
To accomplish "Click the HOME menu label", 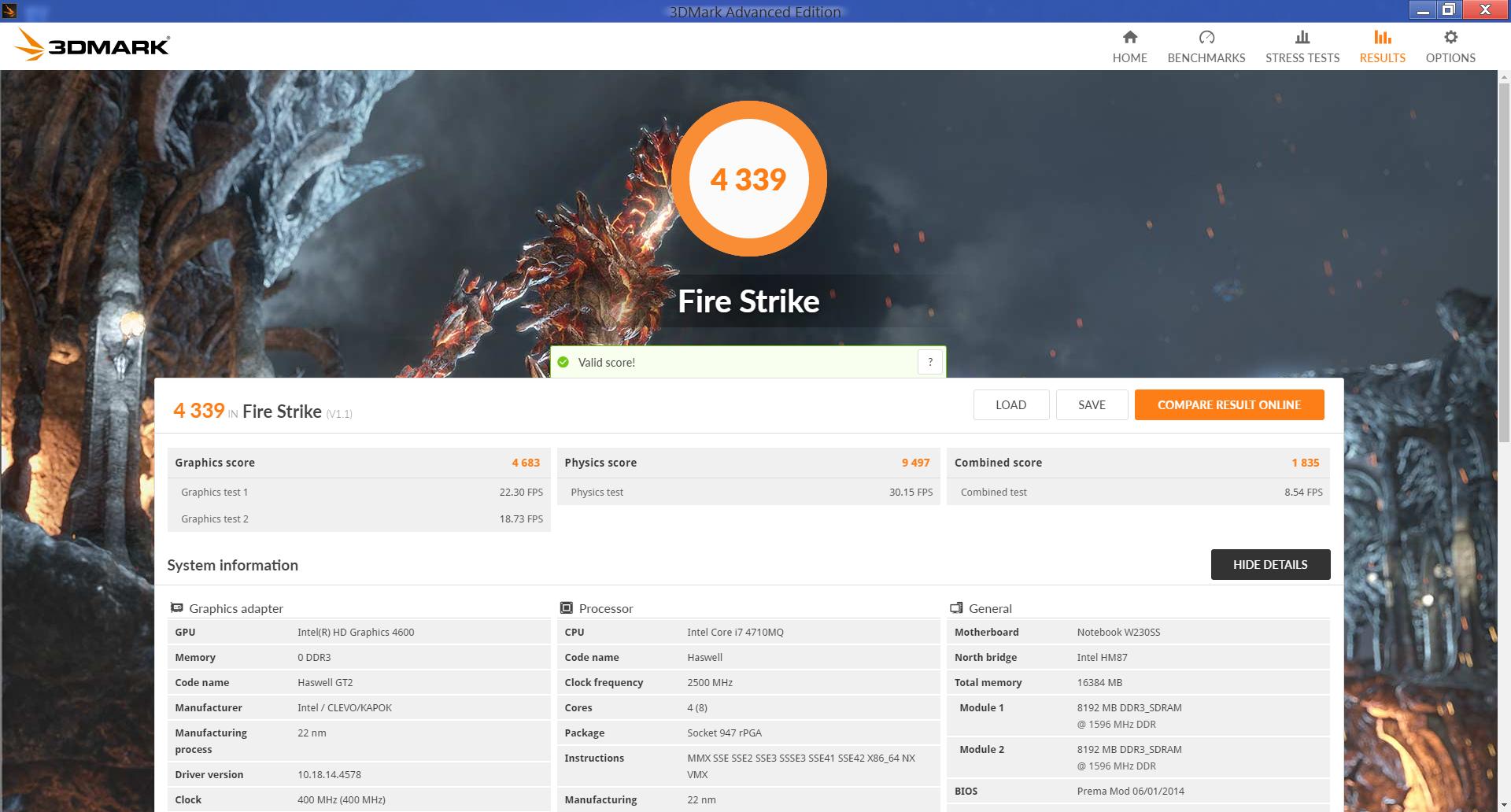I will tap(1129, 58).
